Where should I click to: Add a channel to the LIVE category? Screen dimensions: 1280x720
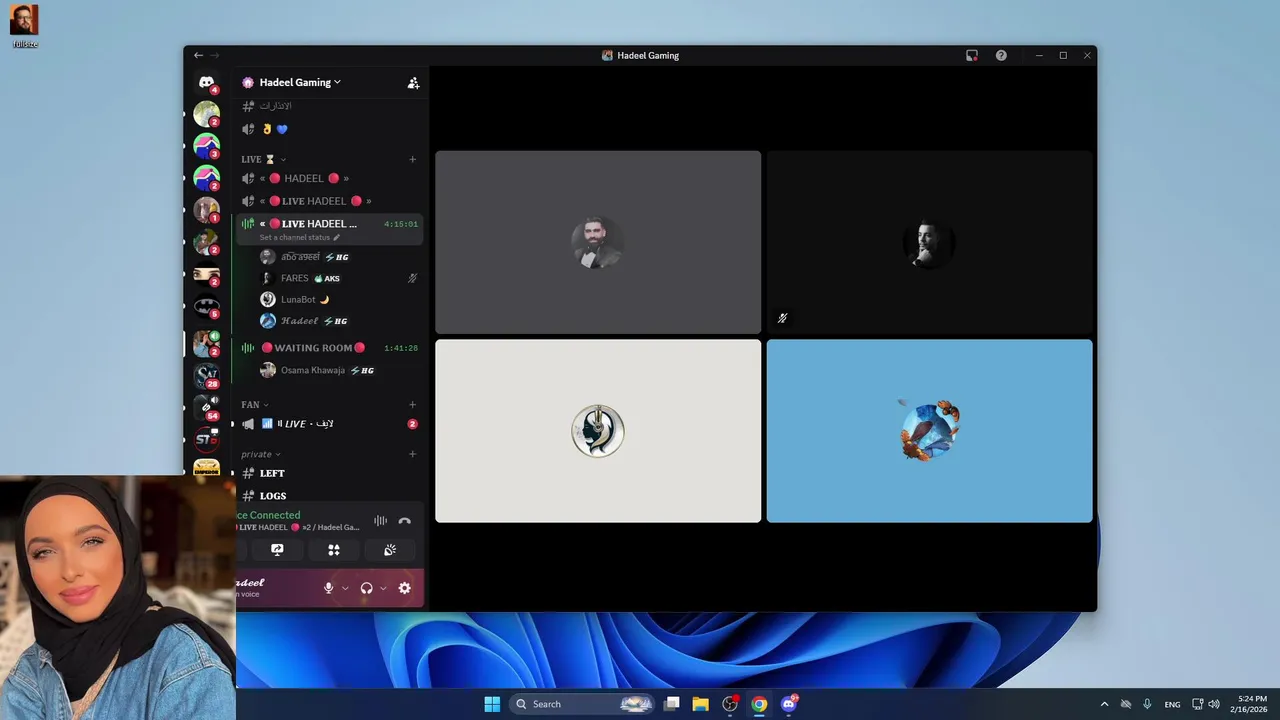[x=412, y=159]
